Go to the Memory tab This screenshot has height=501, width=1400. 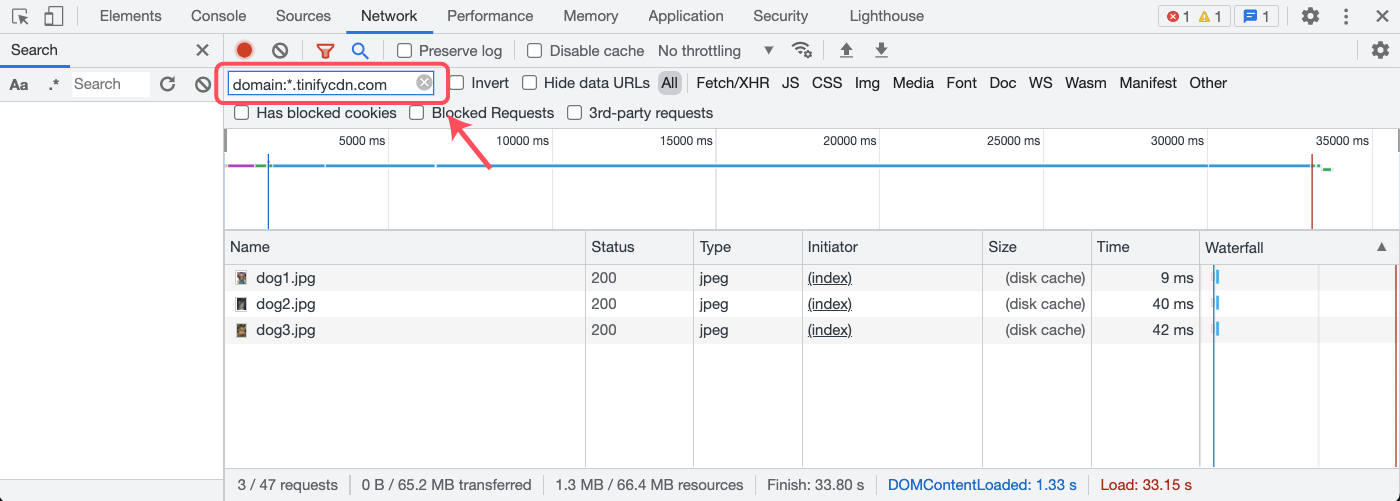point(590,16)
